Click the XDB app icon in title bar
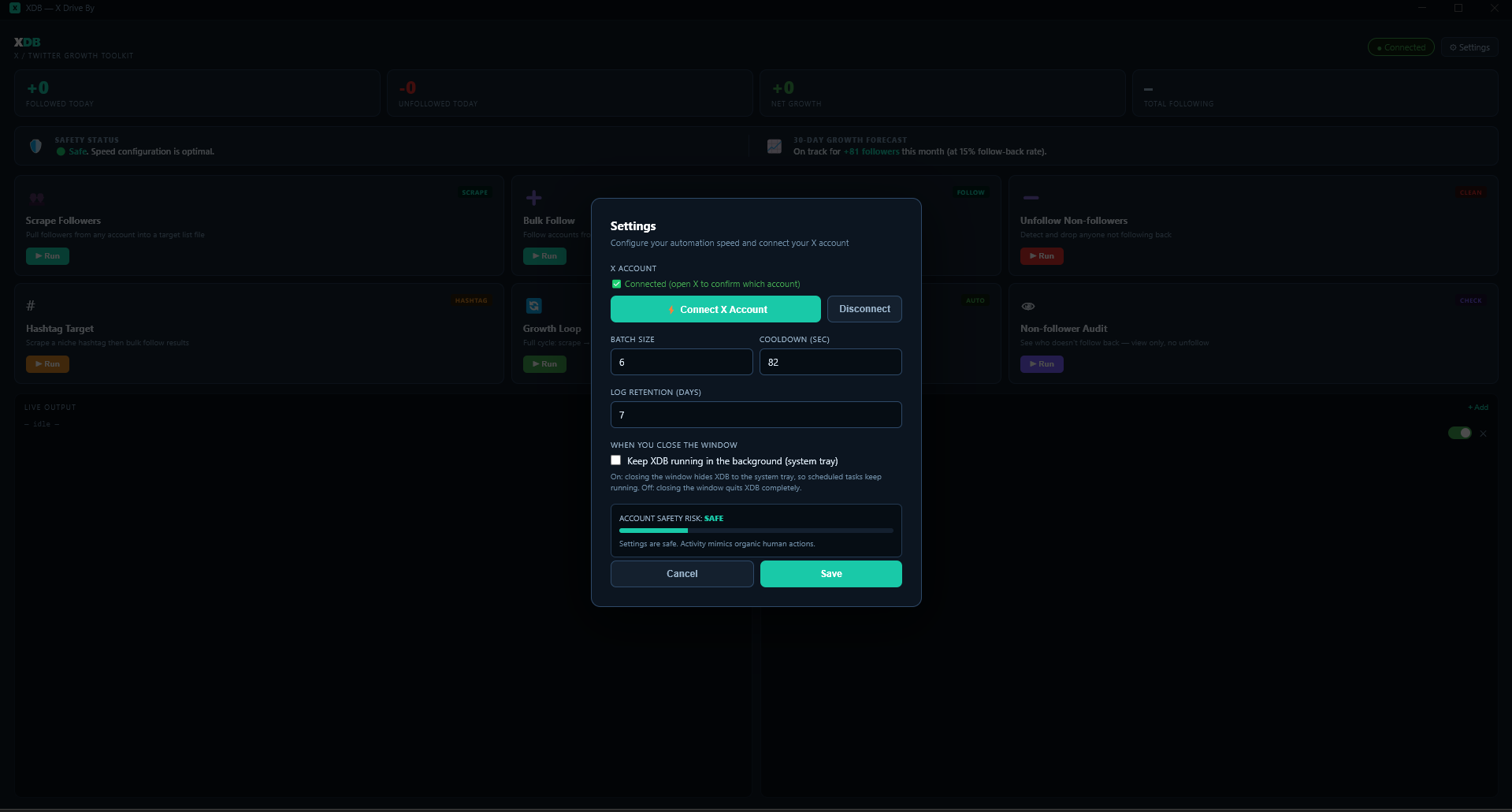 (x=15, y=8)
